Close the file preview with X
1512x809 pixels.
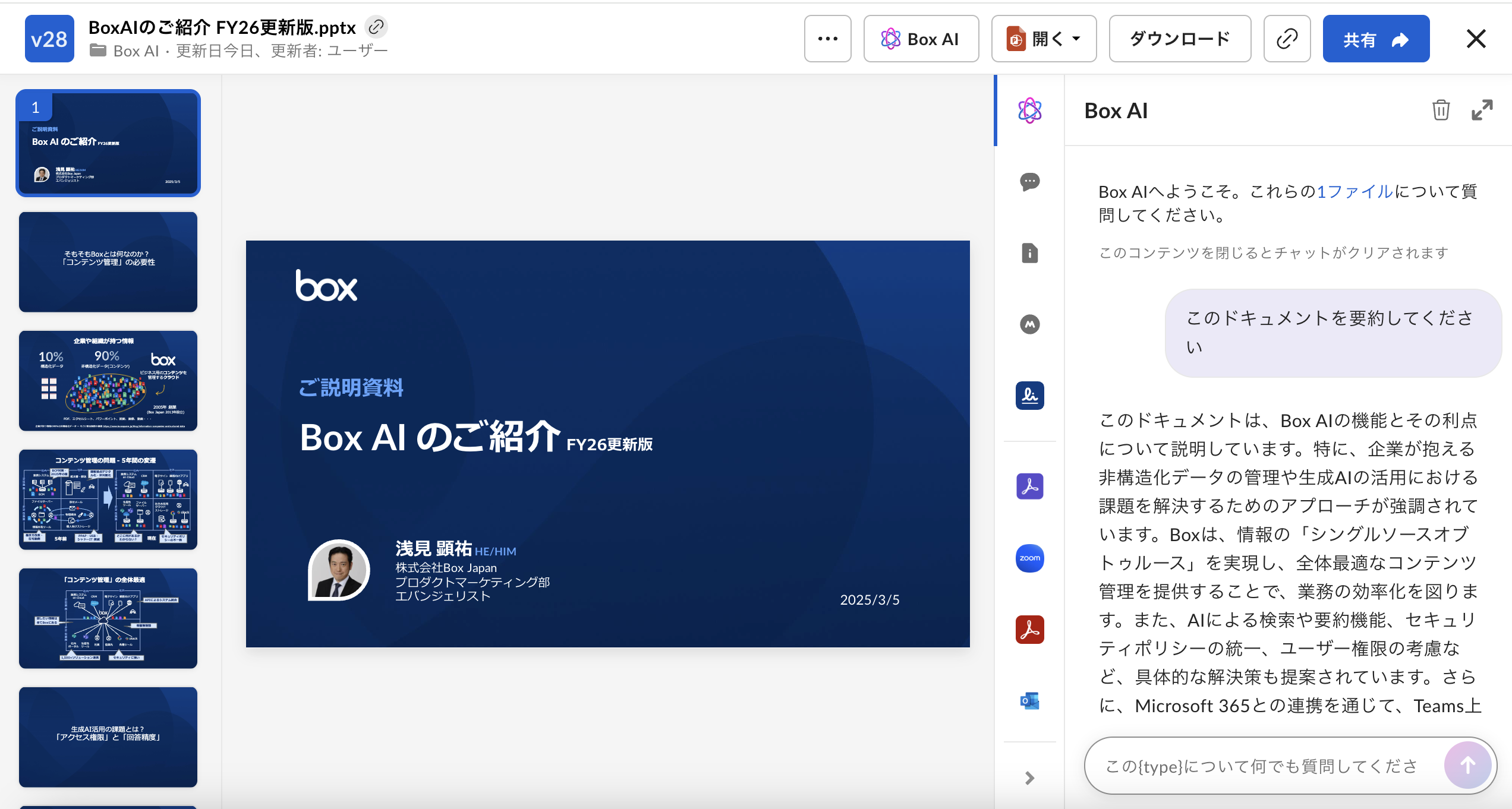click(1476, 39)
